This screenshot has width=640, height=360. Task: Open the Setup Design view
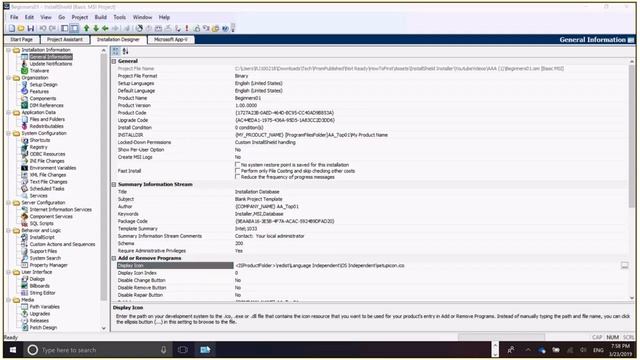[43, 84]
